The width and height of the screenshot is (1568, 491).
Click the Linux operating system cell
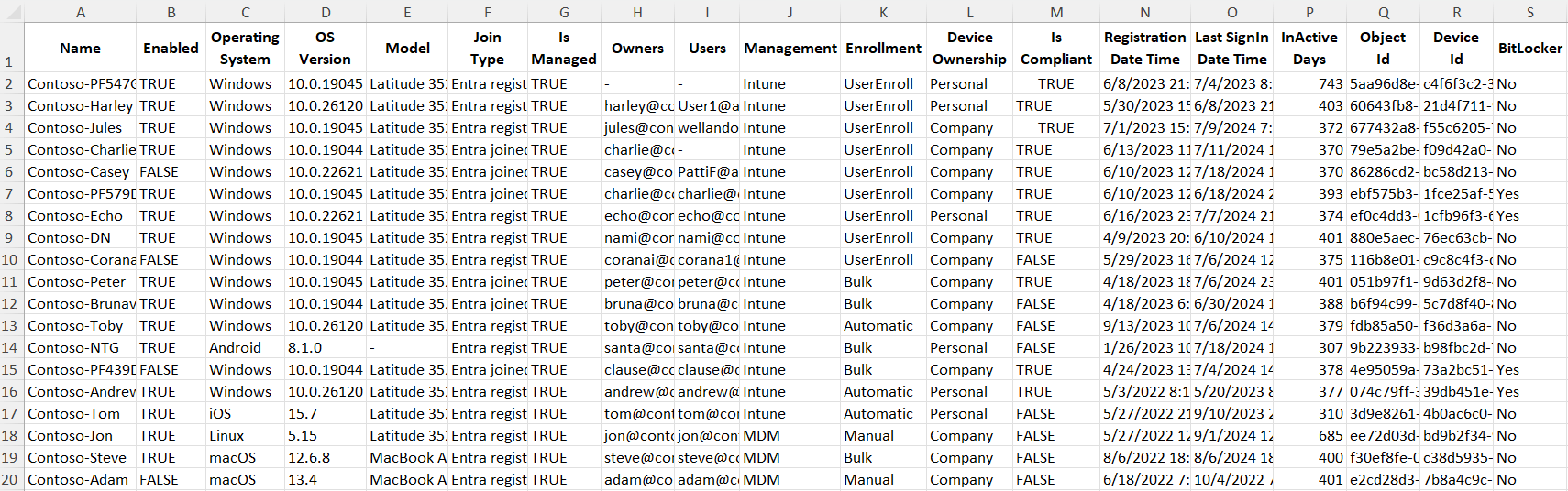(x=246, y=435)
